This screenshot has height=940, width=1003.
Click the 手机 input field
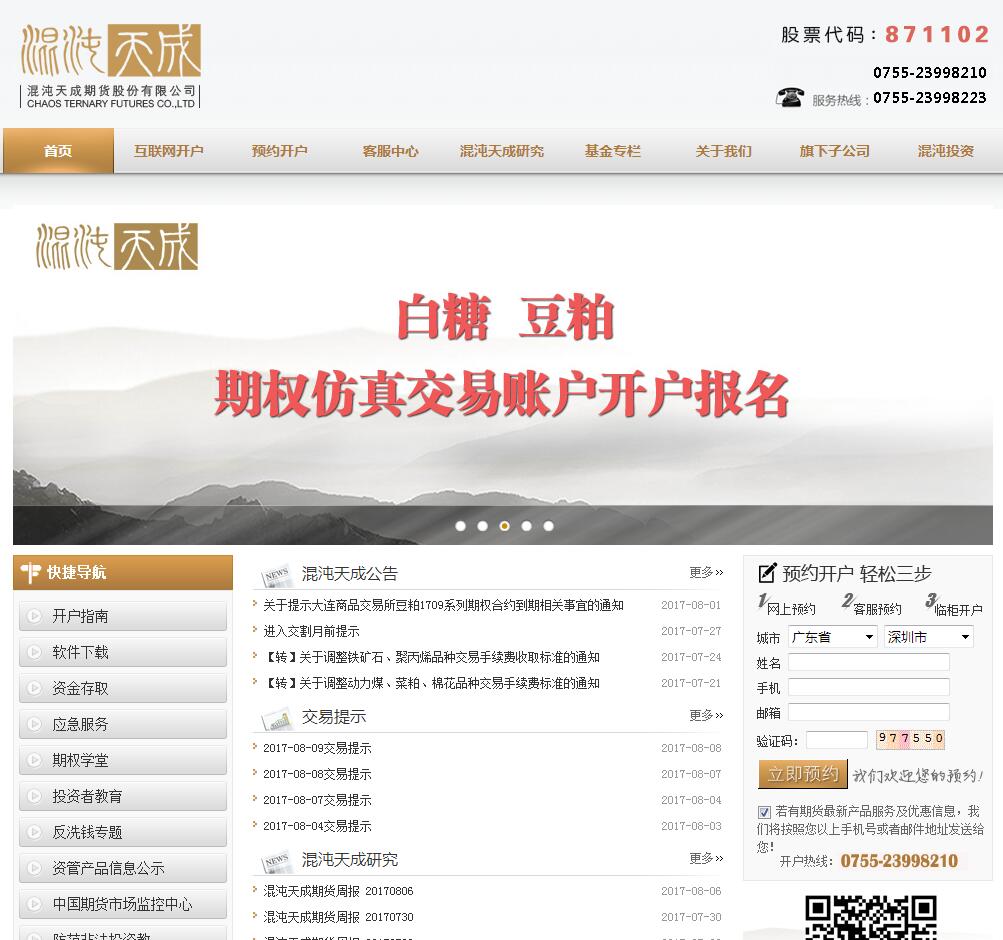(869, 687)
